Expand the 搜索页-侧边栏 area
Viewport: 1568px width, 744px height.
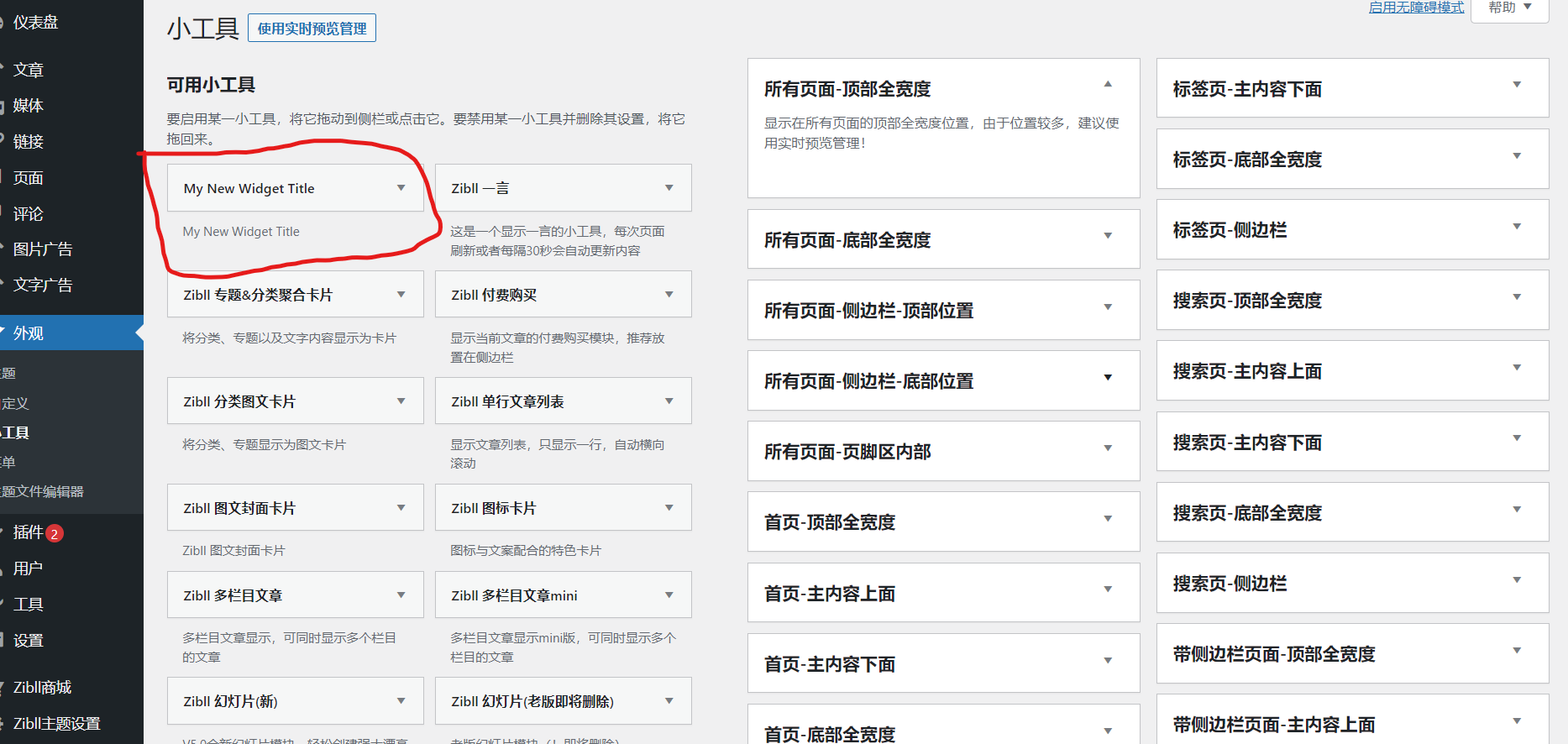point(1517,580)
